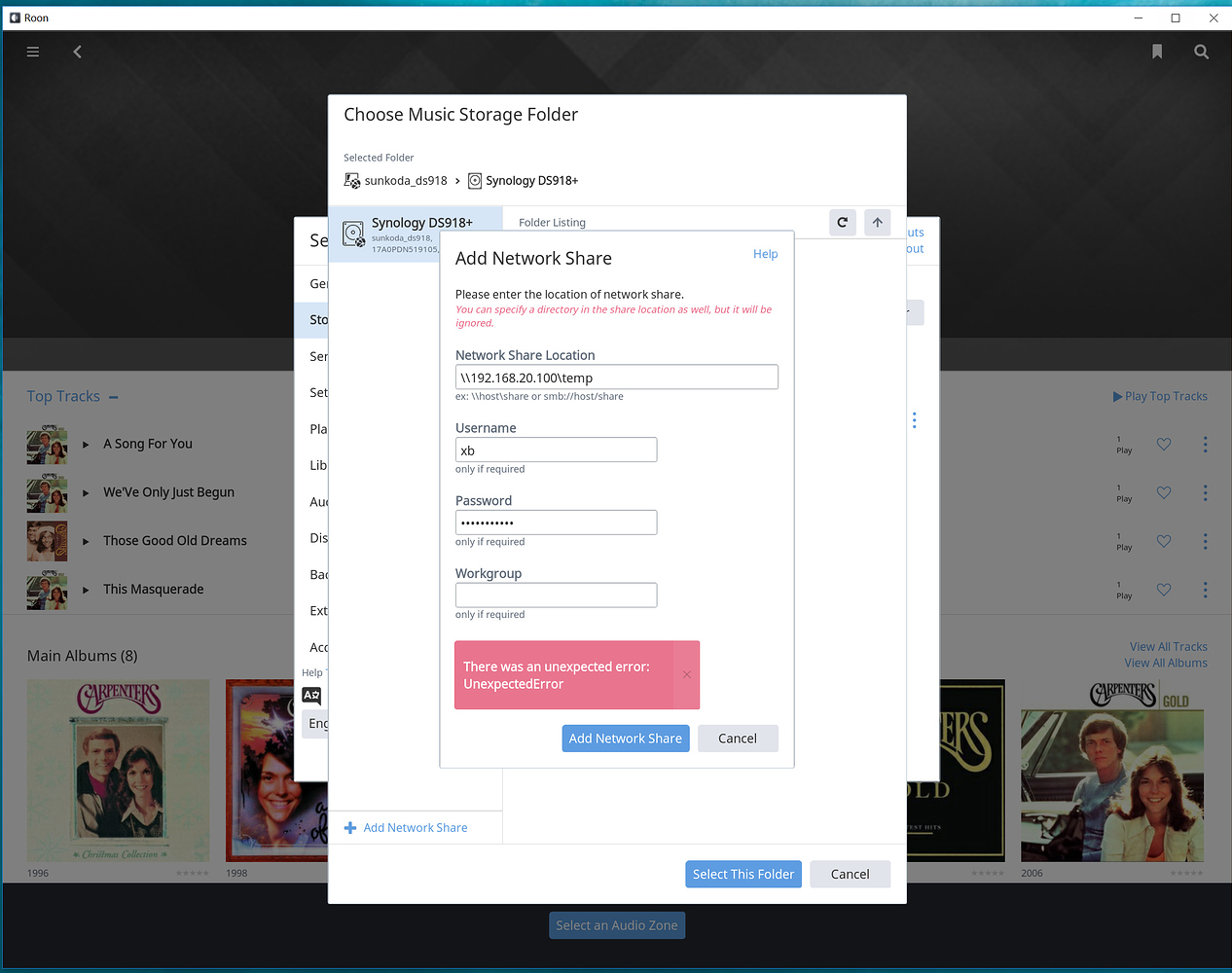This screenshot has height=973, width=1232.
Task: Go up one folder level
Action: (x=878, y=223)
